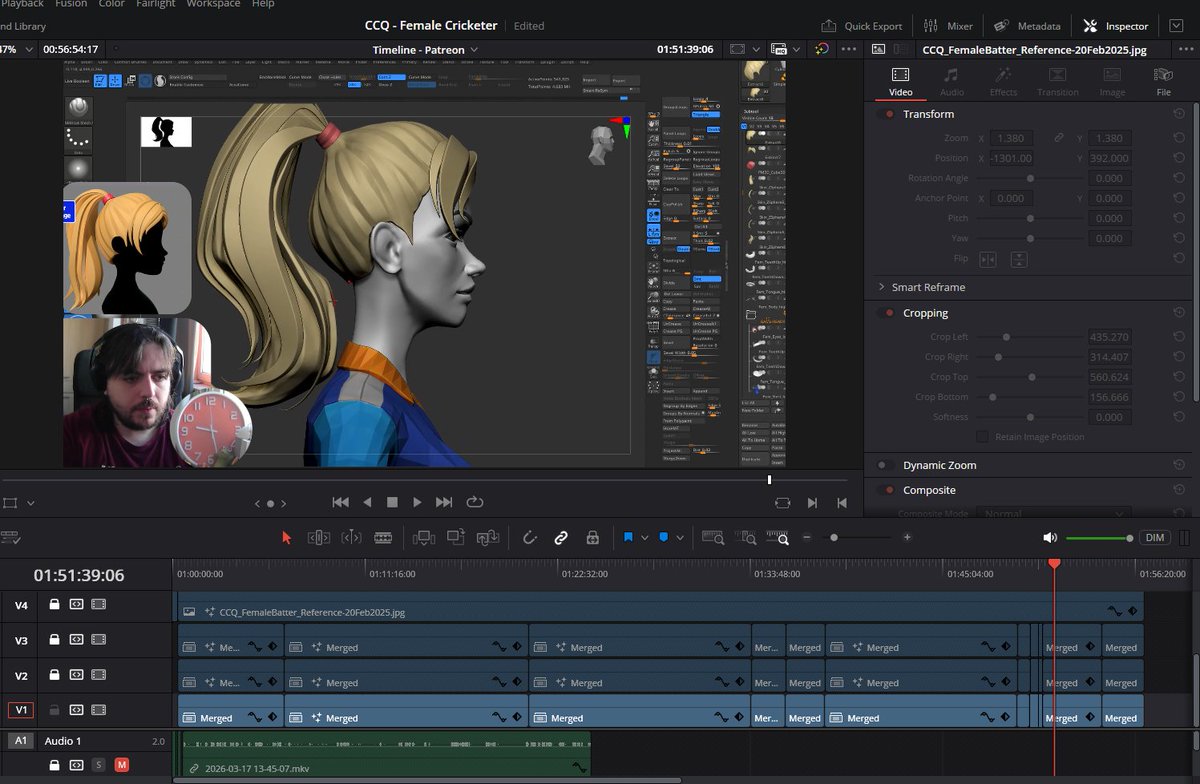Click the Loop playback button
Viewport: 1200px width, 784px height.
point(474,502)
